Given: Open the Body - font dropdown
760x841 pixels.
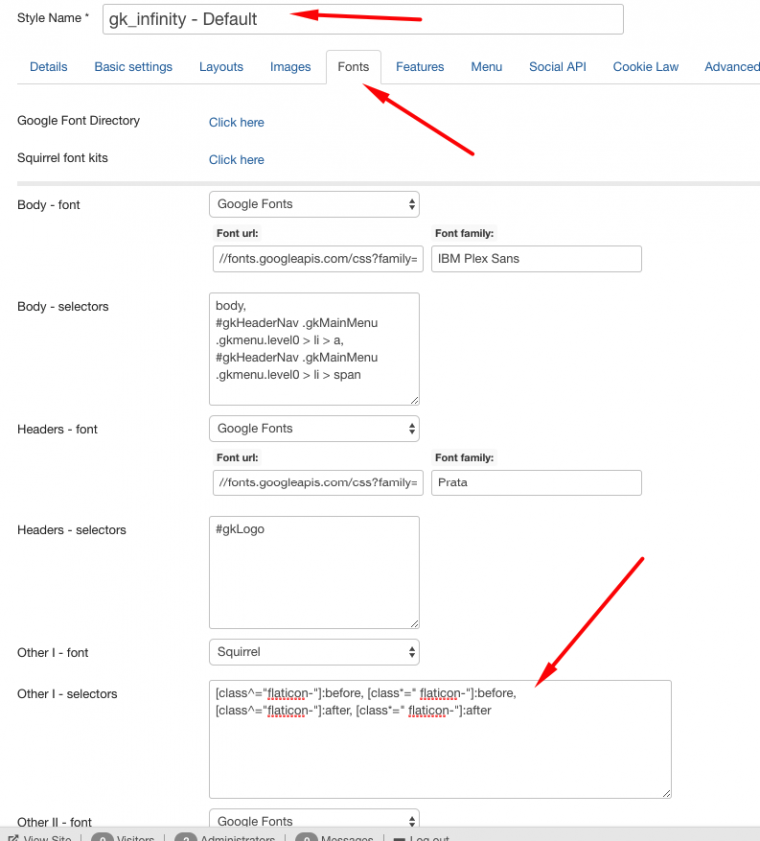Looking at the screenshot, I should (x=314, y=204).
